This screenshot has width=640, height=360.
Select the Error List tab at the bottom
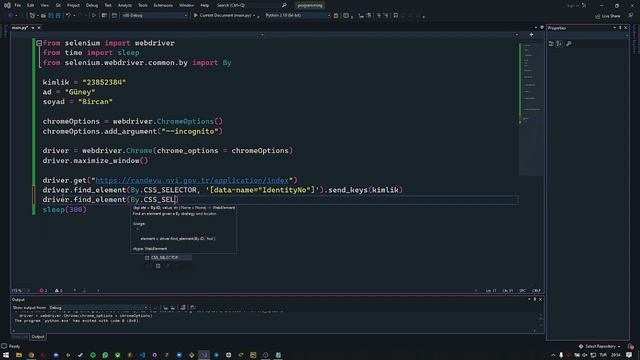point(20,337)
